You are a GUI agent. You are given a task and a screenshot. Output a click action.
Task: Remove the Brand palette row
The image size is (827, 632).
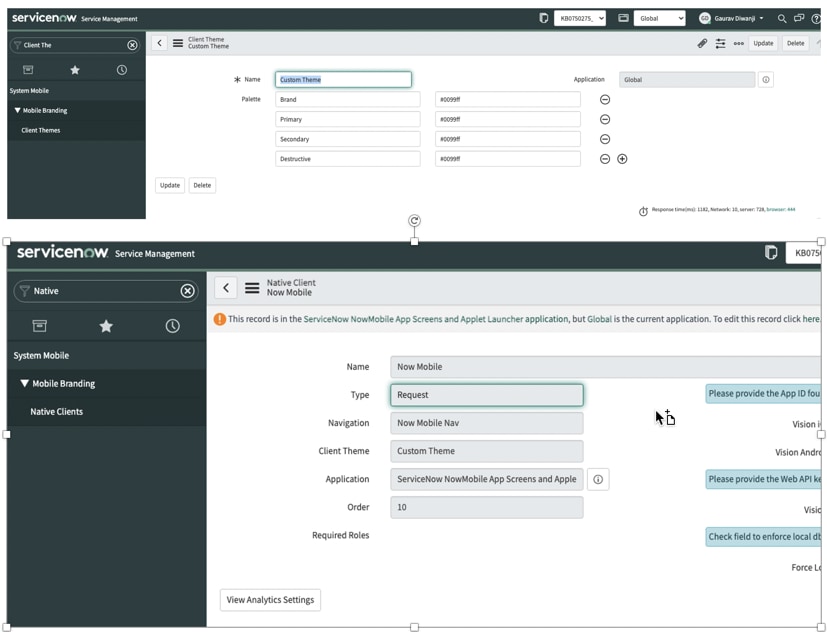[x=605, y=99]
